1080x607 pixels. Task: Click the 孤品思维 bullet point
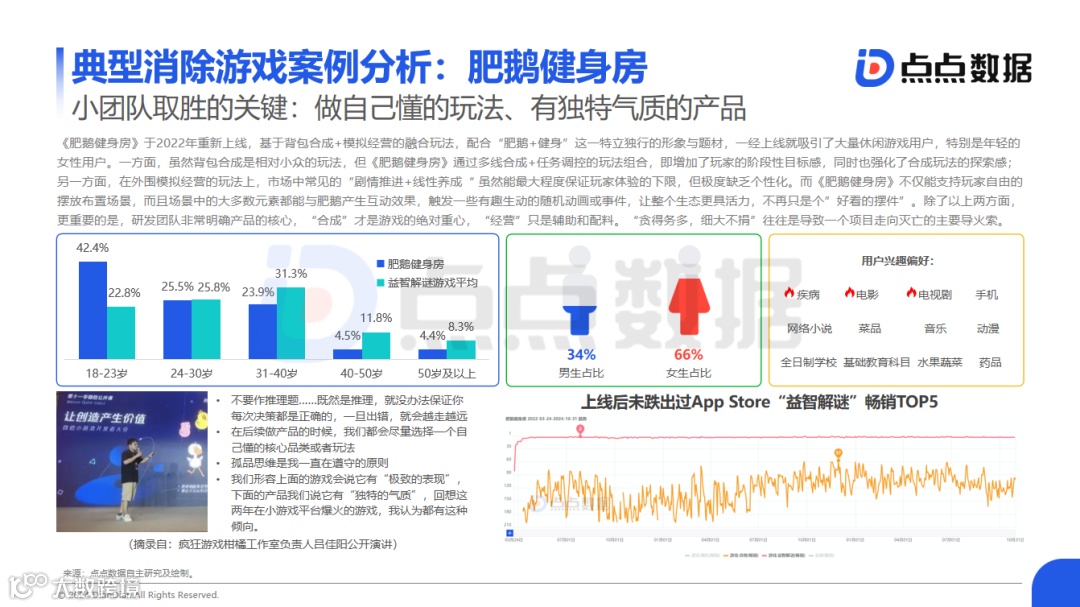point(309,463)
